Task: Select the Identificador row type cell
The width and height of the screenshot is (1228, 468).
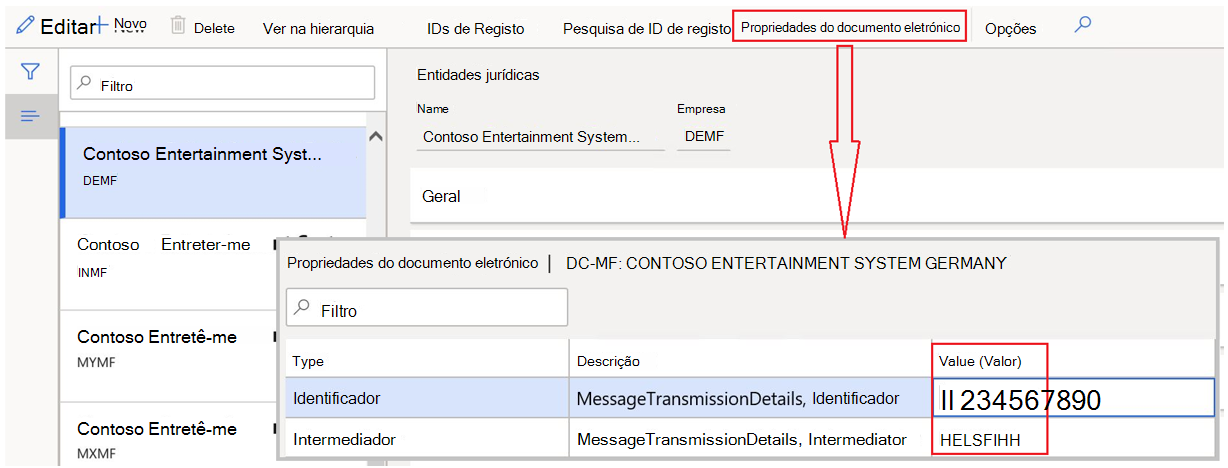Action: pos(428,398)
